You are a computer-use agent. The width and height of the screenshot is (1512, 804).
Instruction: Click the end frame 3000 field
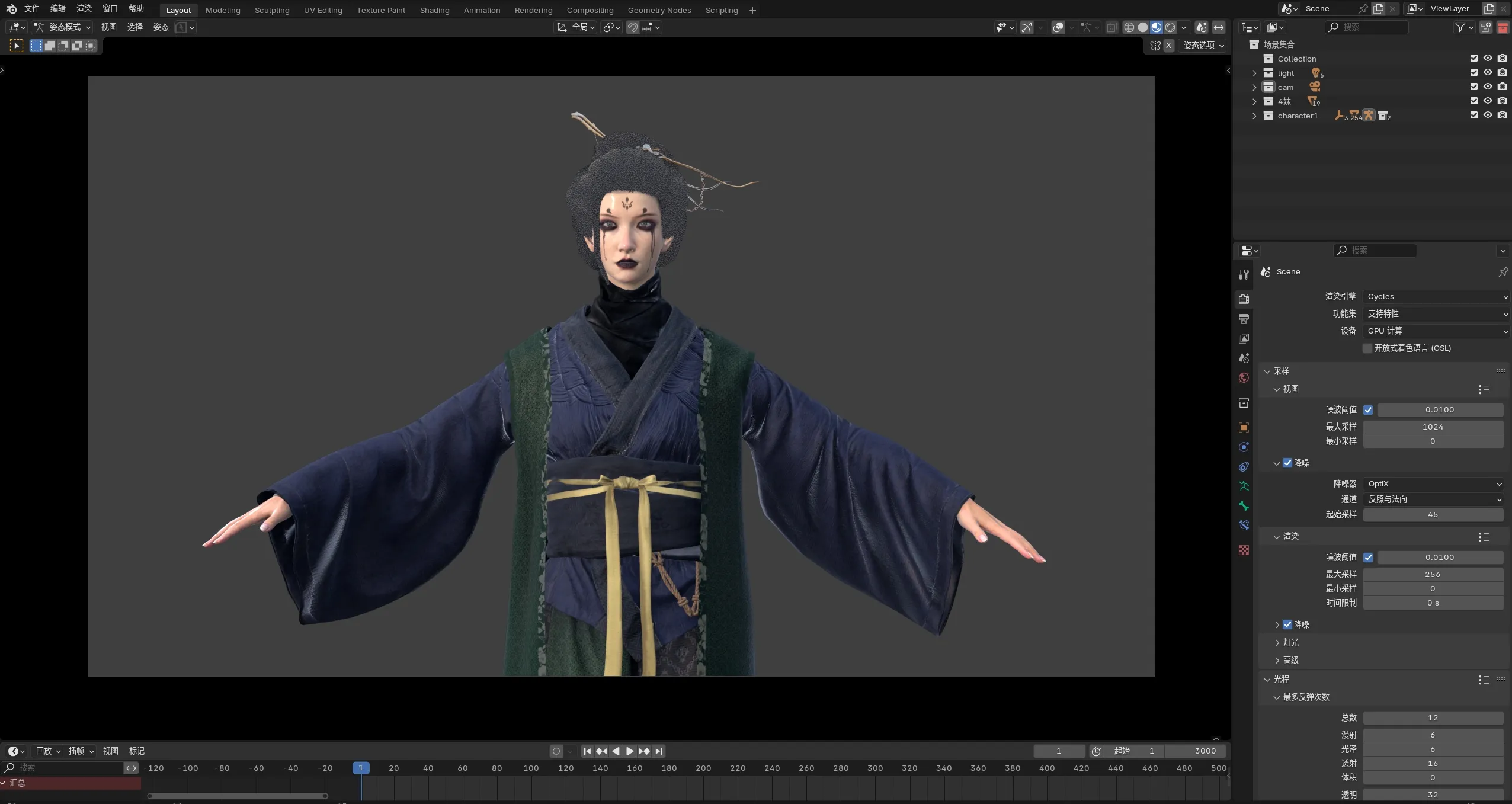coord(1196,751)
